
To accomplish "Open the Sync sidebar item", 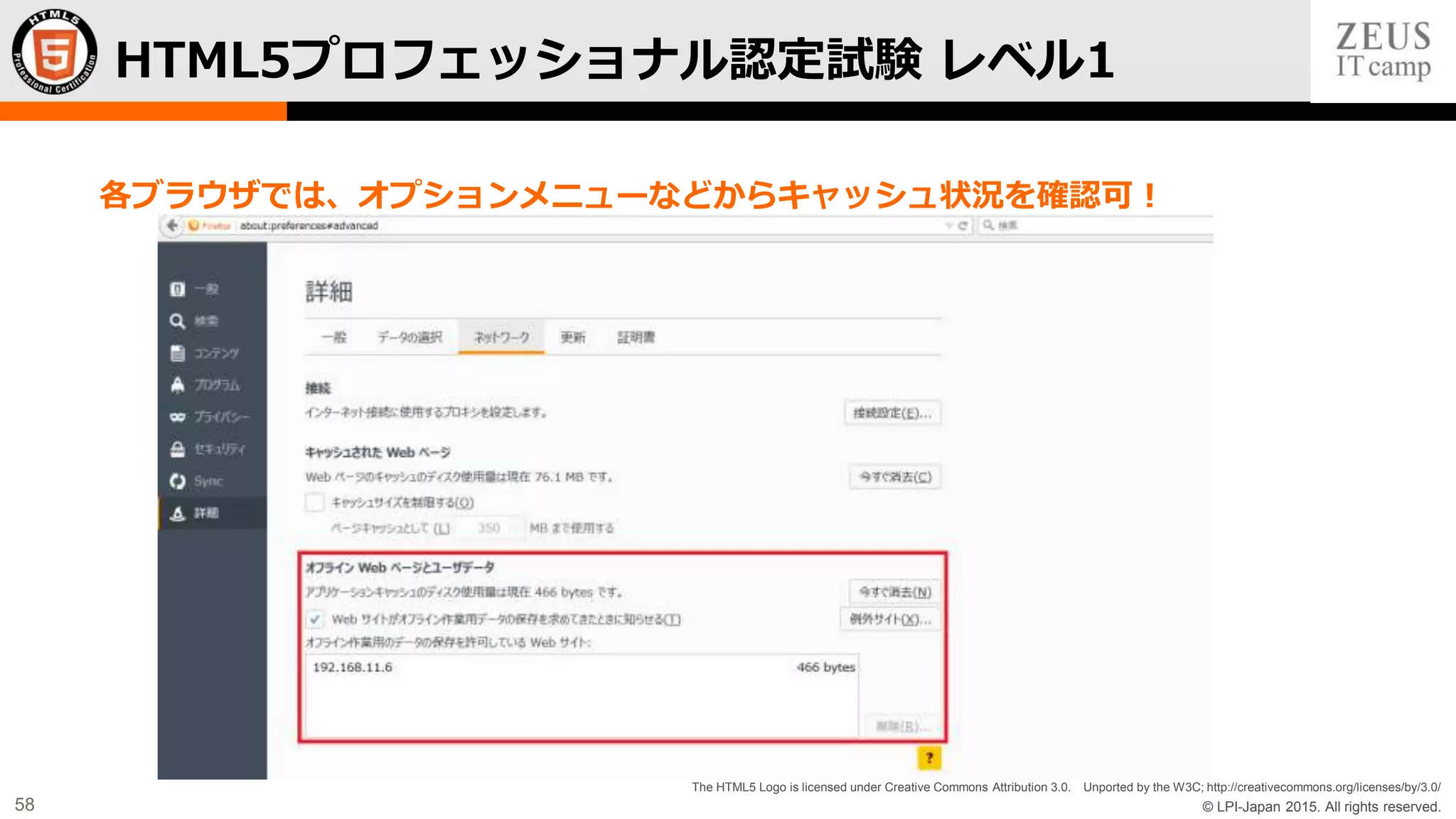I will (207, 481).
